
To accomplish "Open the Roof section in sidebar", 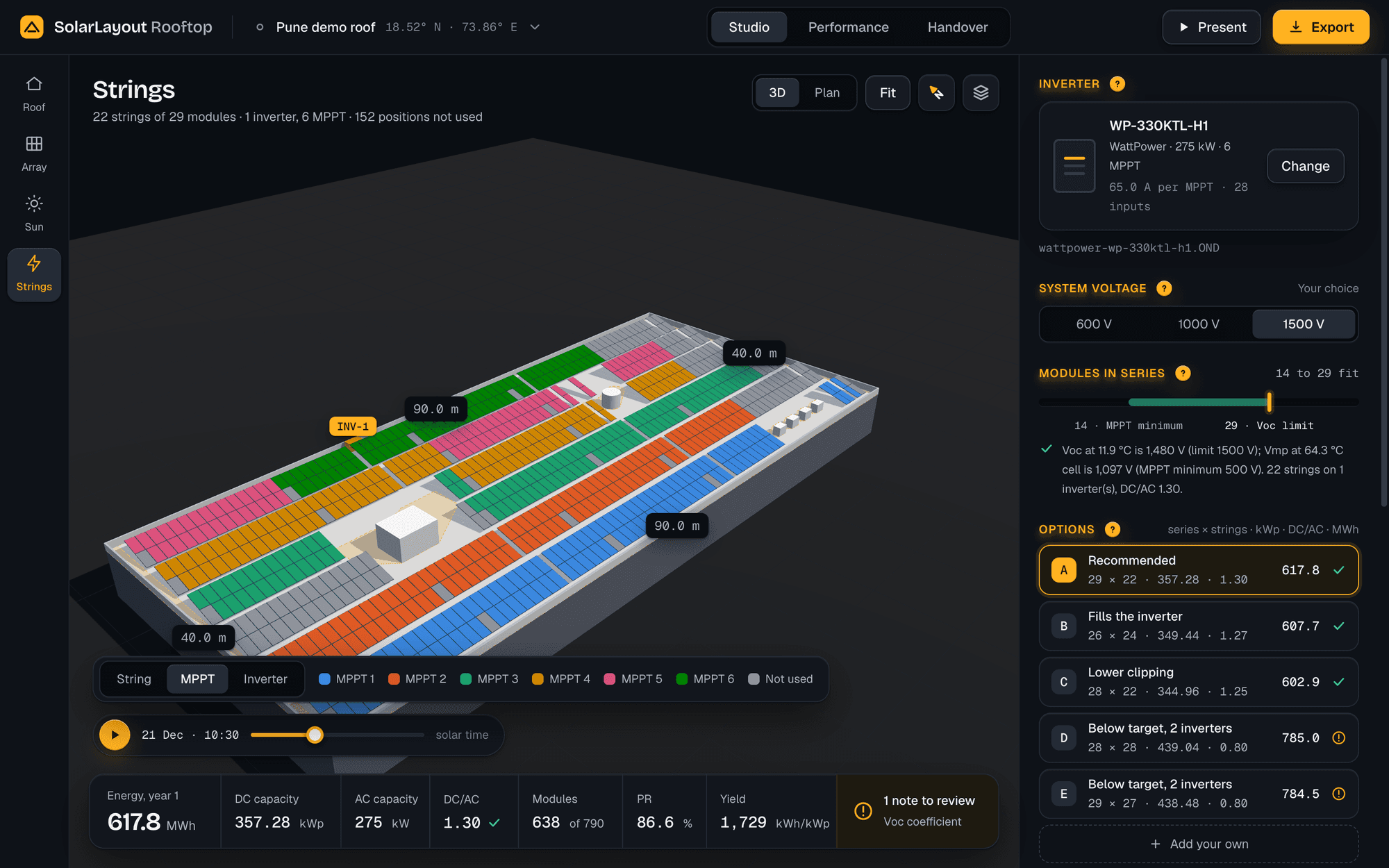I will click(34, 94).
